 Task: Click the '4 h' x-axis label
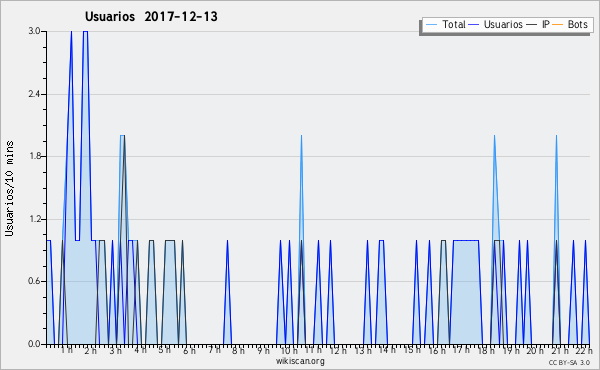coord(140,350)
